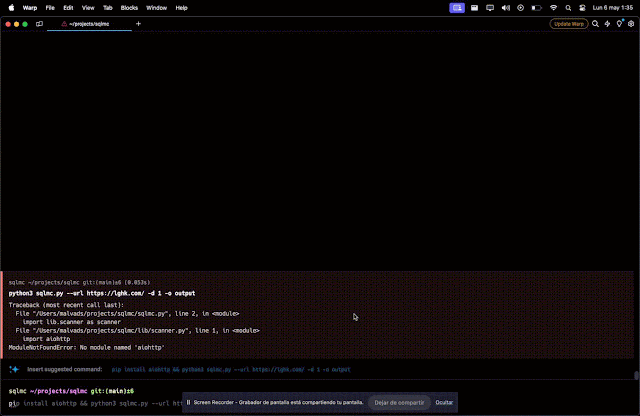
Task: Add a new terminal tab
Action: (138, 23)
